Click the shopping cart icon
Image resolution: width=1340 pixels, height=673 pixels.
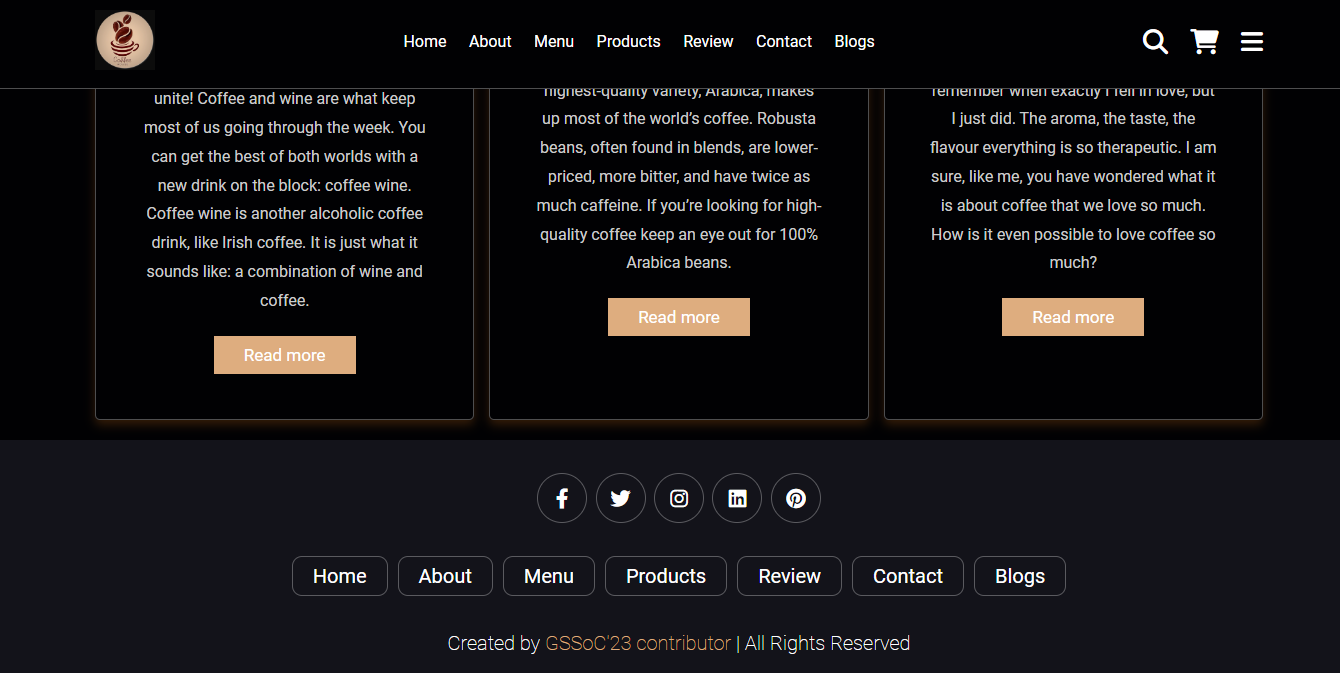click(x=1204, y=41)
